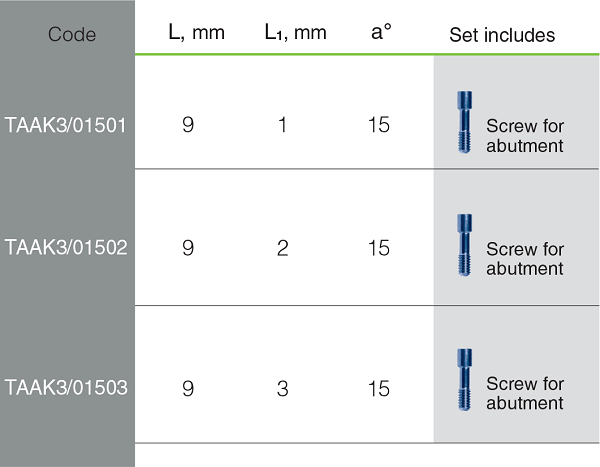Click angle value 15 in TAAK3/01503 row
This screenshot has width=600, height=467.
[379, 389]
